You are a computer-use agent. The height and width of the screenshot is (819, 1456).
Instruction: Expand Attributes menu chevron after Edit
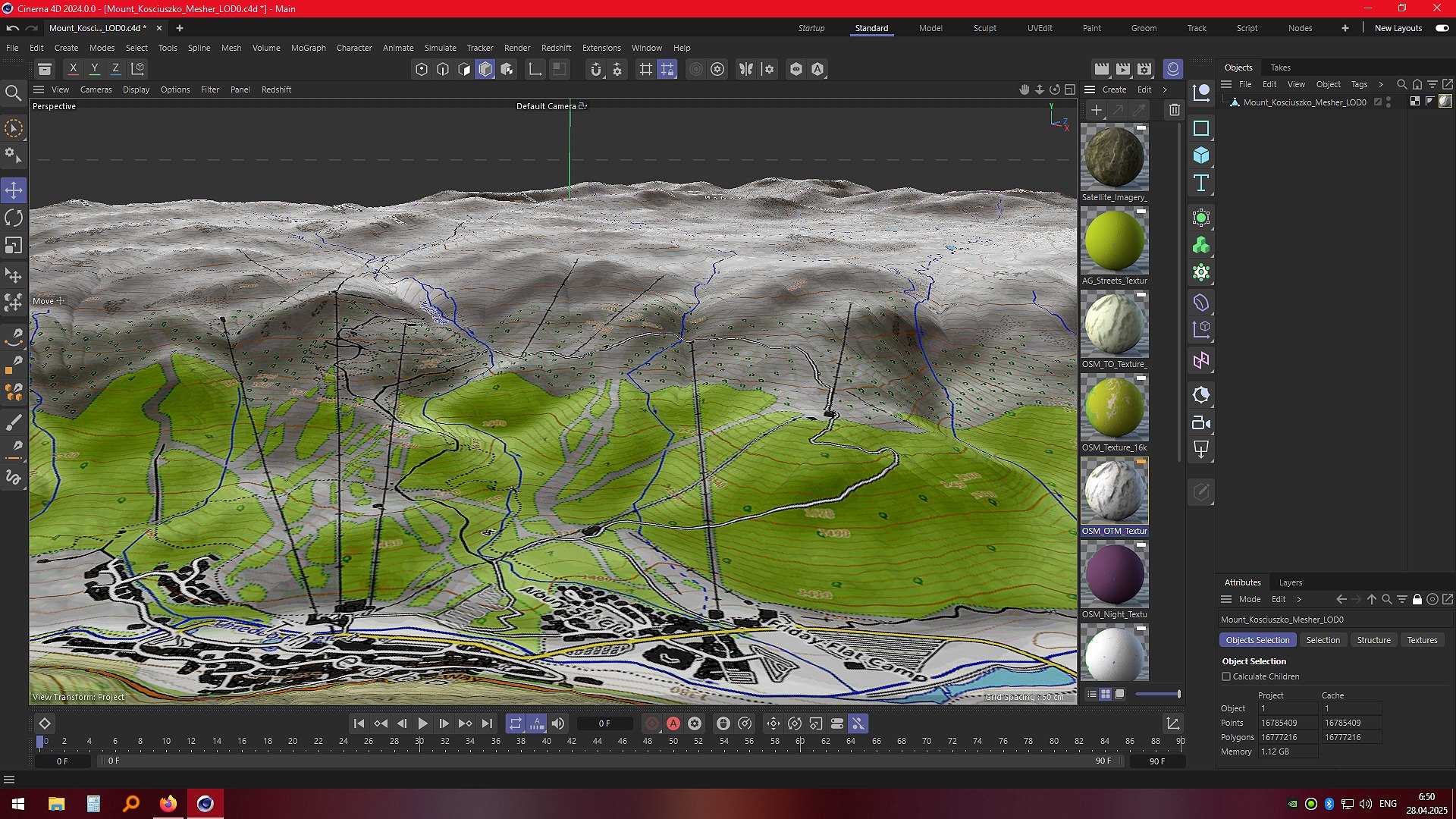coord(1299,599)
